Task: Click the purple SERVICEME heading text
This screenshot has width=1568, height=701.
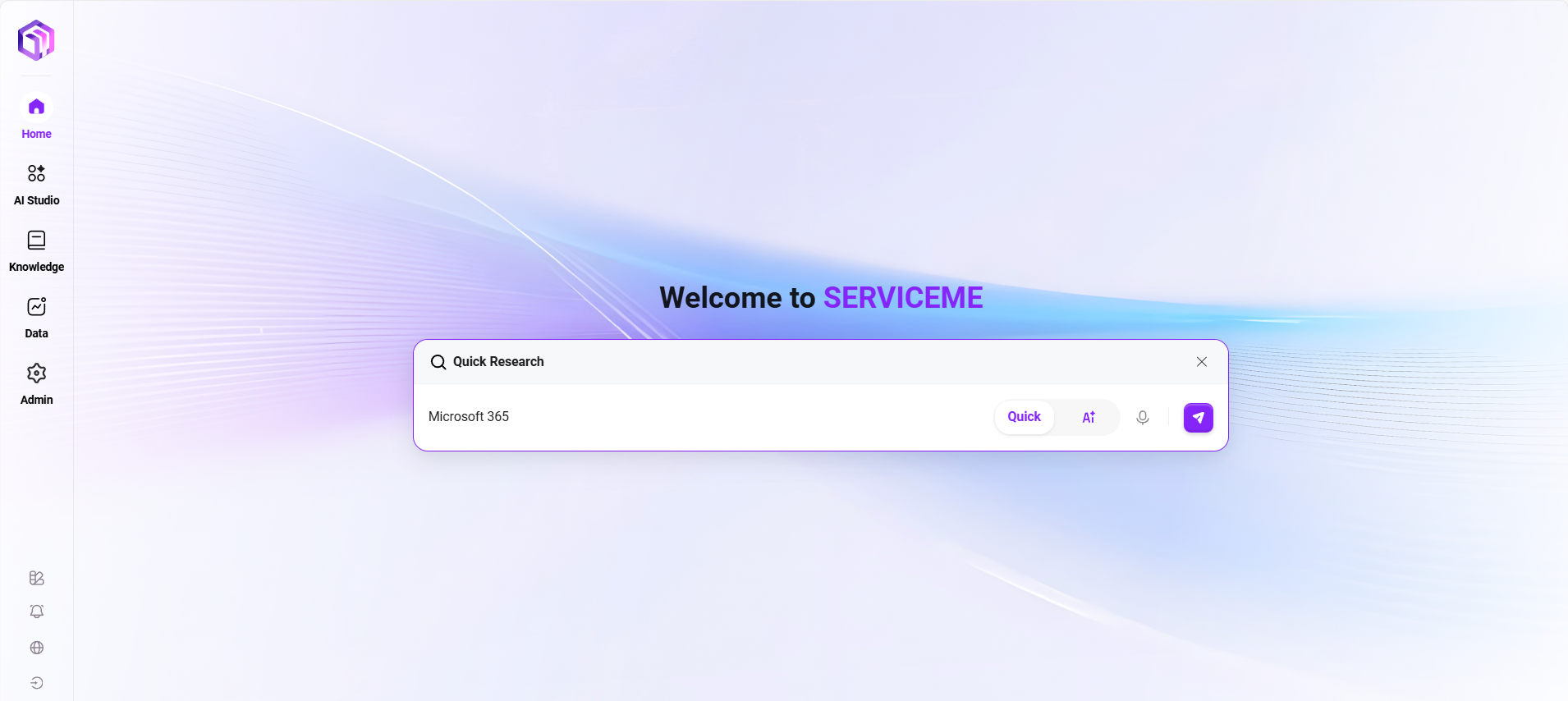Action: click(x=902, y=298)
